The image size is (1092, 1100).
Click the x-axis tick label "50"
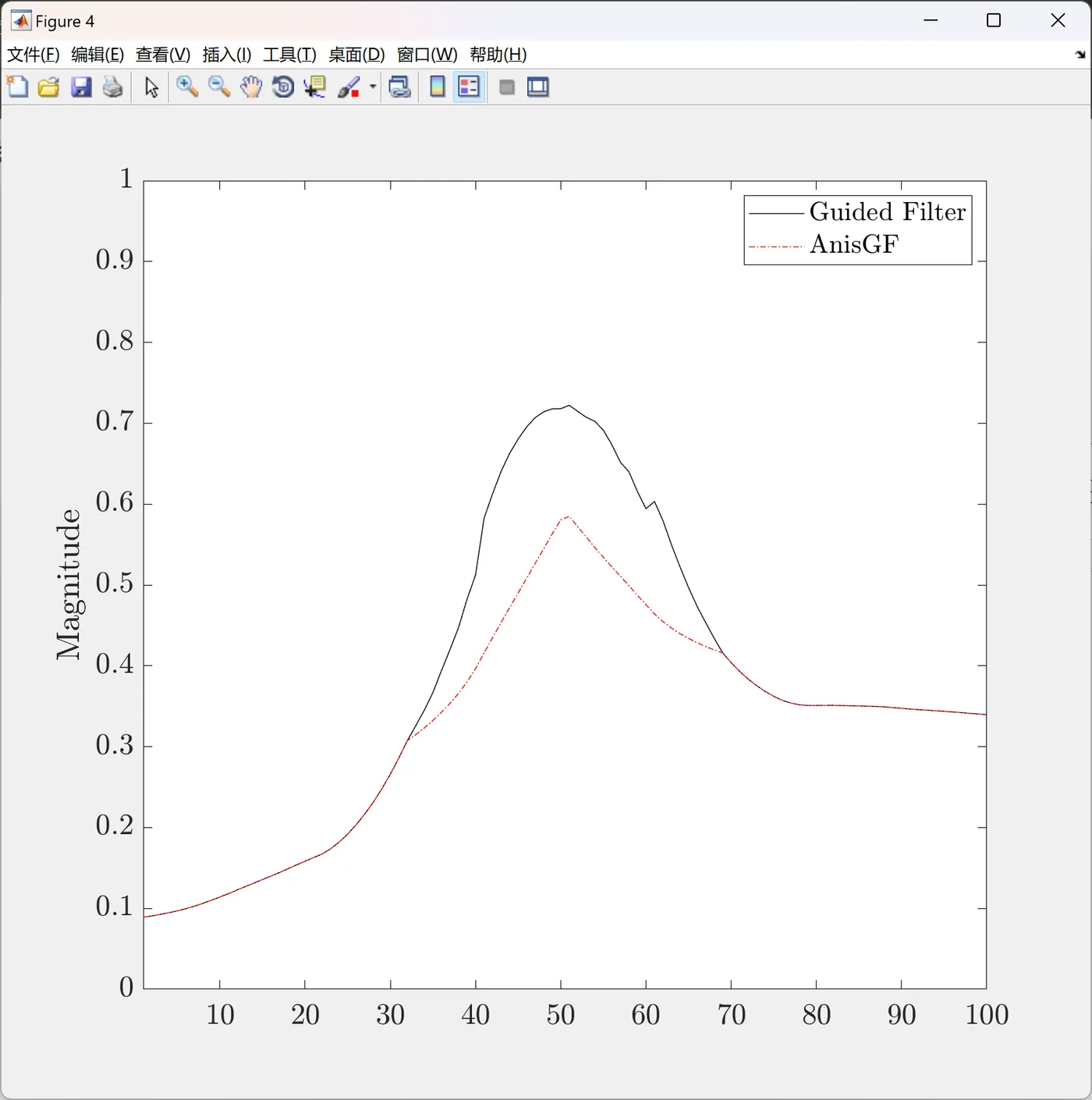tap(561, 1014)
